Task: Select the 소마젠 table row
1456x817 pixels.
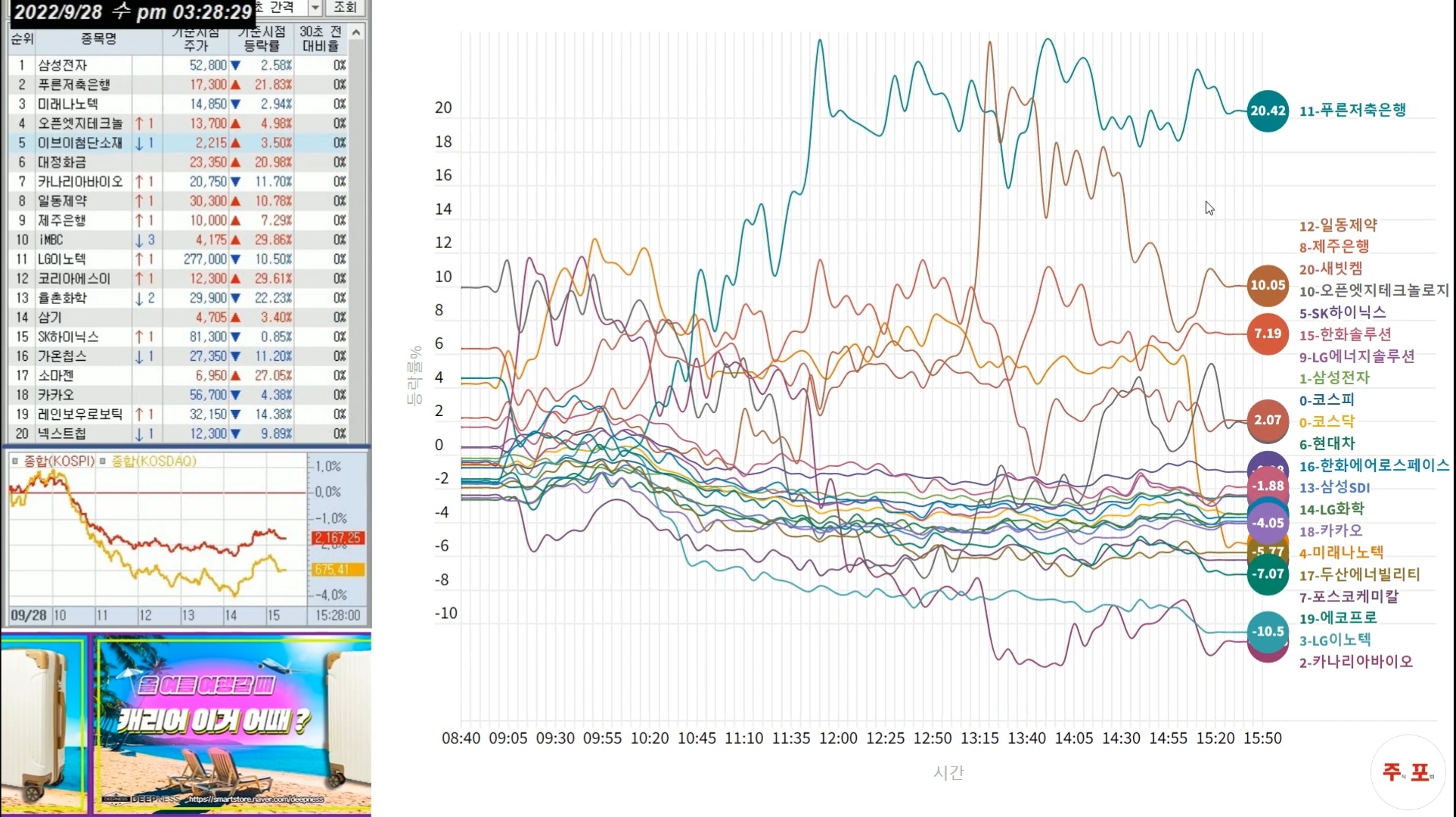Action: coord(178,376)
